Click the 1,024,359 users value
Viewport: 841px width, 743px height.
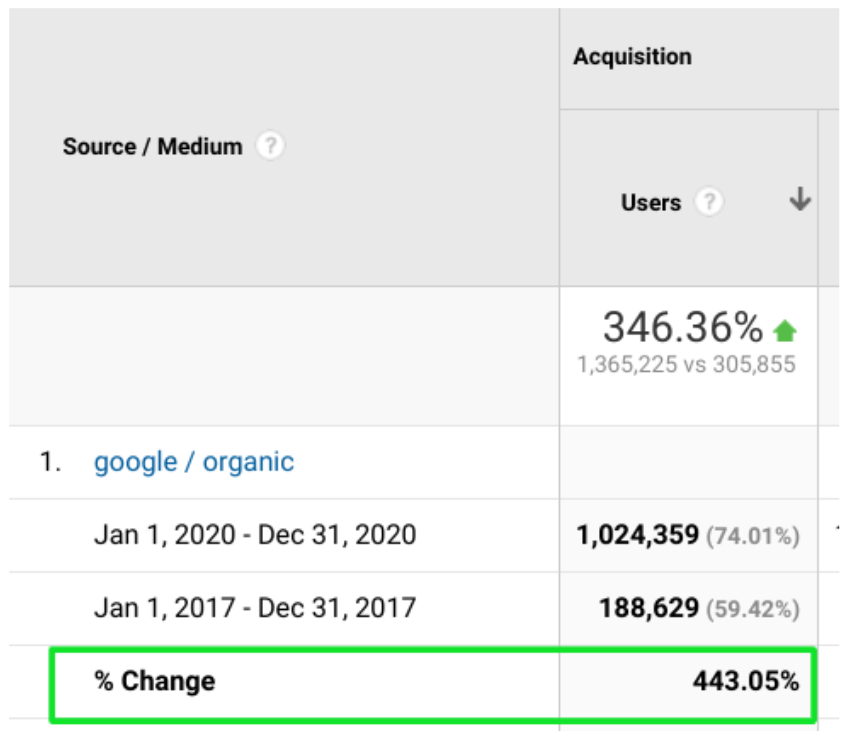coord(637,535)
